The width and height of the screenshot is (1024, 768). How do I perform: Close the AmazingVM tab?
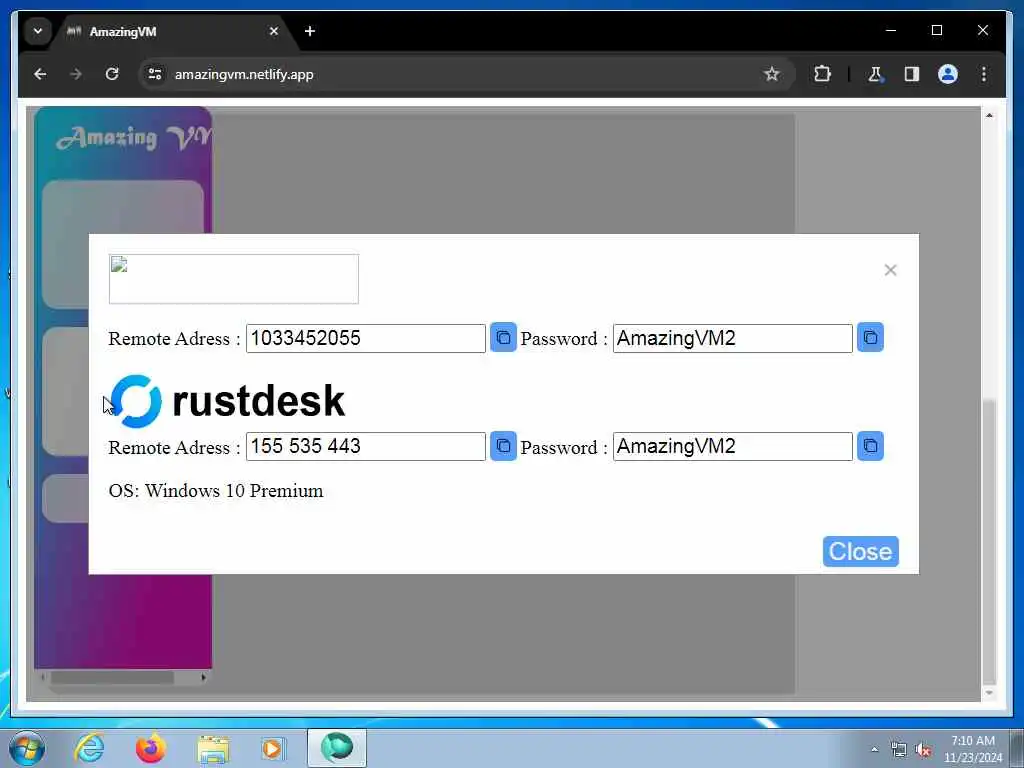pos(274,31)
